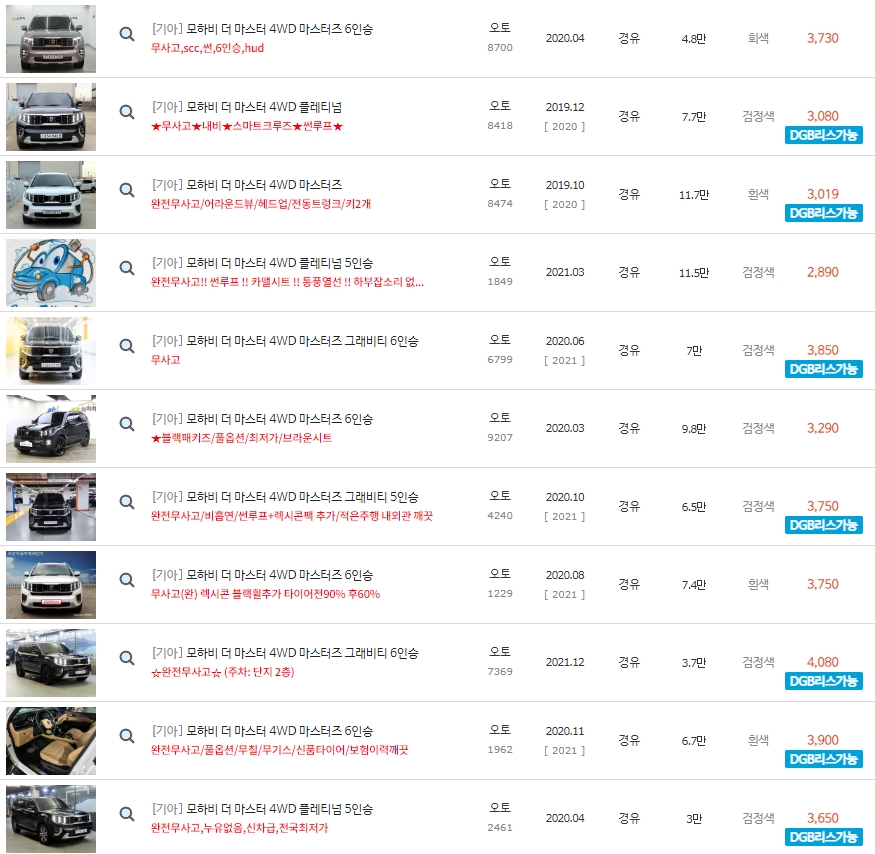Click registration date 2021.12
The height and width of the screenshot is (854, 875).
click(x=565, y=662)
